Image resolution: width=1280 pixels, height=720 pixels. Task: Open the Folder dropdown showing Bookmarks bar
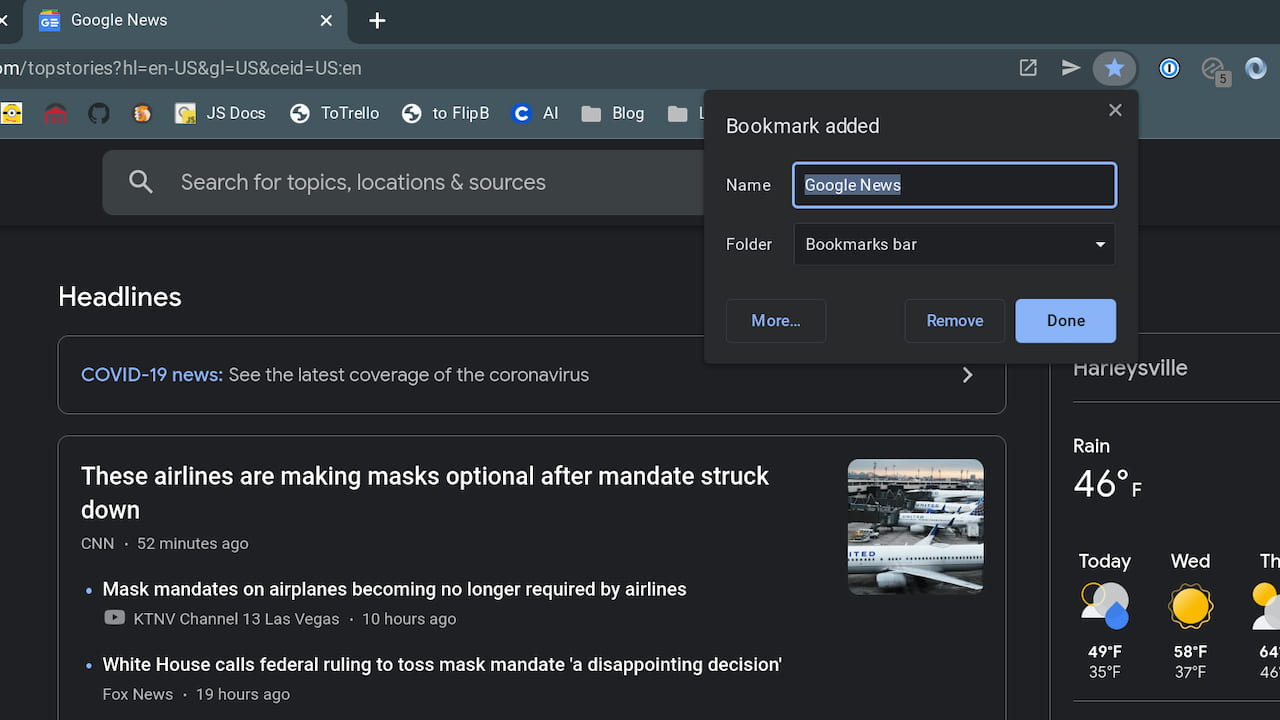point(954,244)
